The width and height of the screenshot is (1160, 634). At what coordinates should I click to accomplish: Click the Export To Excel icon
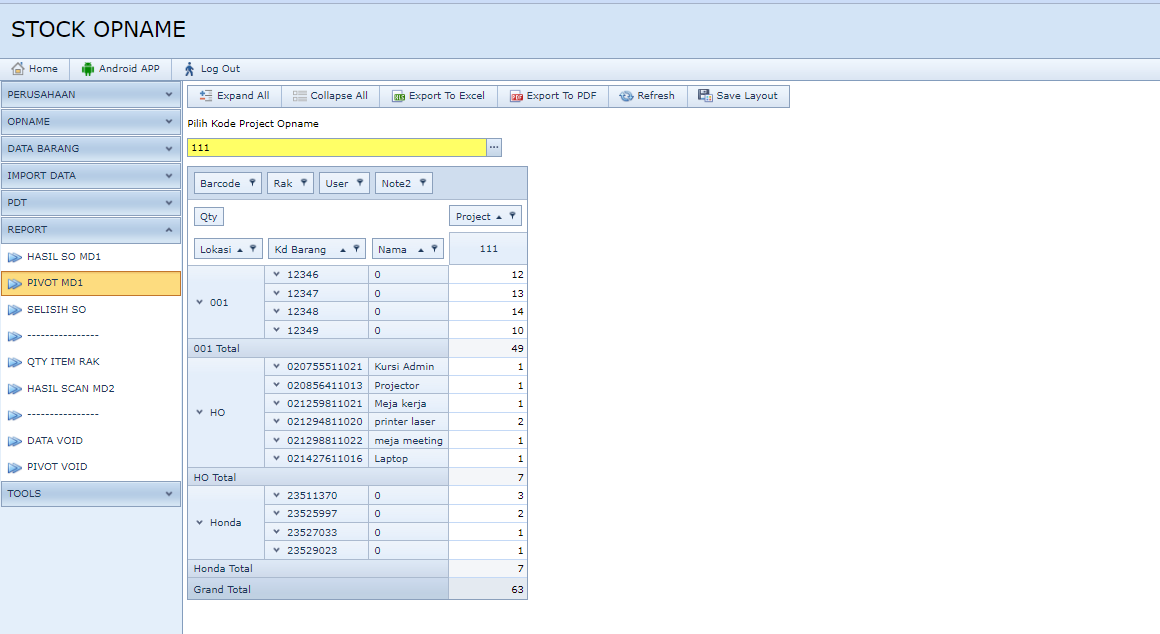point(399,96)
